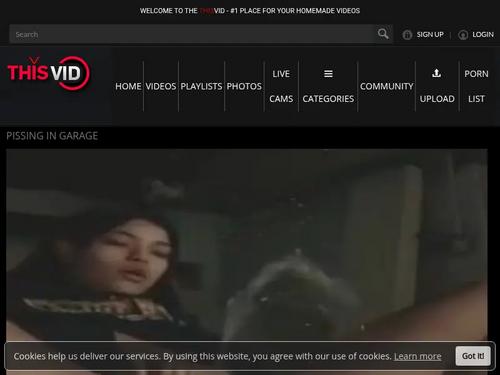500x375 pixels.
Task: Go to the Home menu item
Action: 128,86
